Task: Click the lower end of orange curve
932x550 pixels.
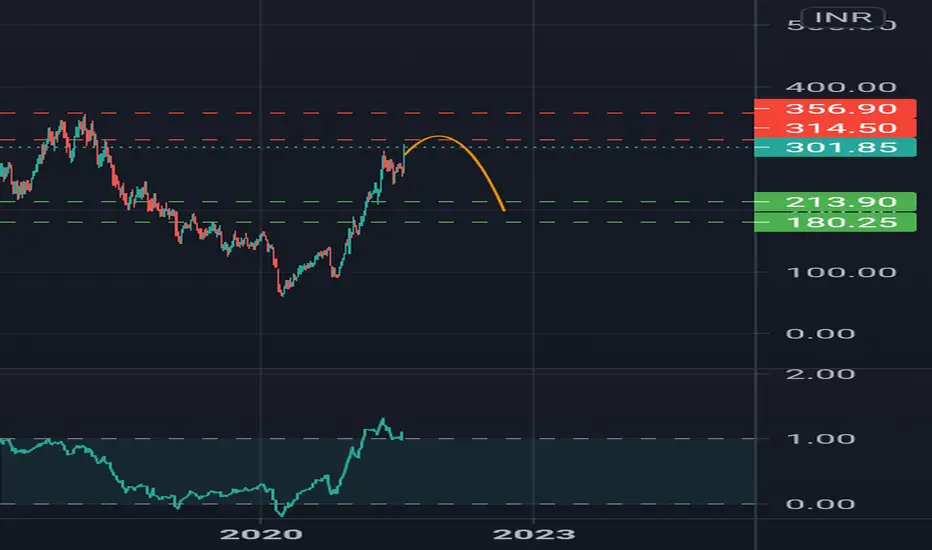Action: tap(504, 209)
